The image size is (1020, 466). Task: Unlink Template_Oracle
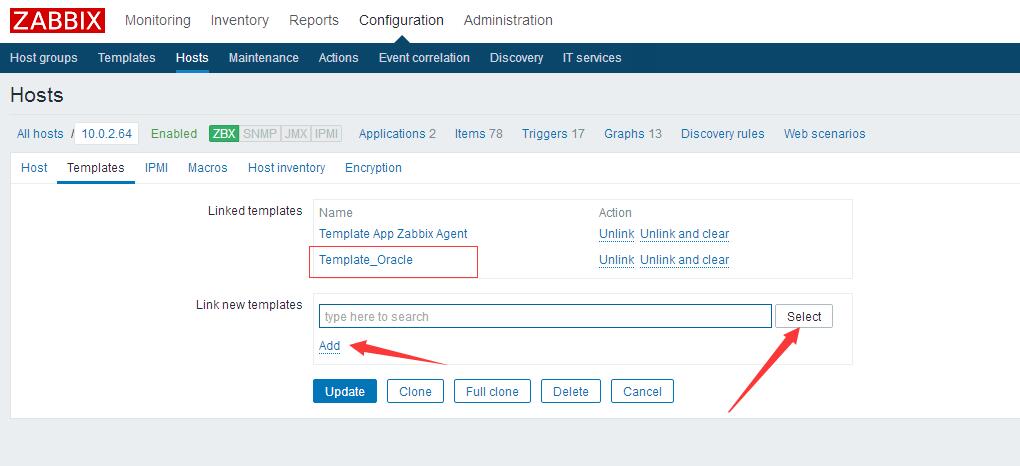(616, 260)
